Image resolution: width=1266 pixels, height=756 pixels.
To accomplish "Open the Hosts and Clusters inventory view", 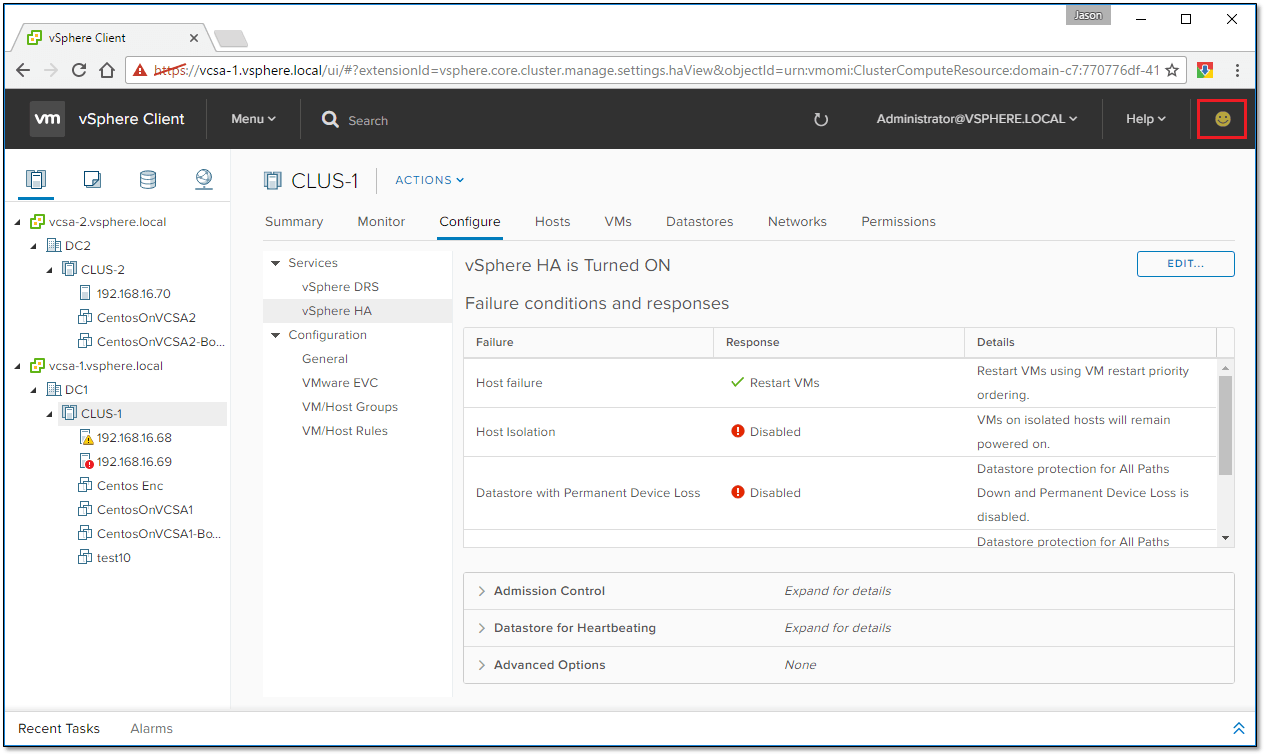I will [x=36, y=180].
